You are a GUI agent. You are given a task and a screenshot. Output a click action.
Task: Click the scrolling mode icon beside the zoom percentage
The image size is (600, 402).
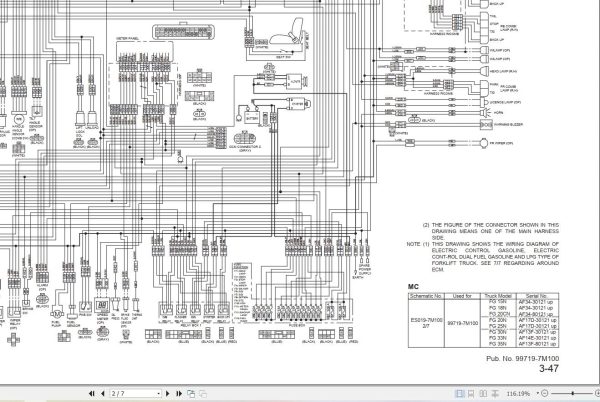tap(495, 393)
